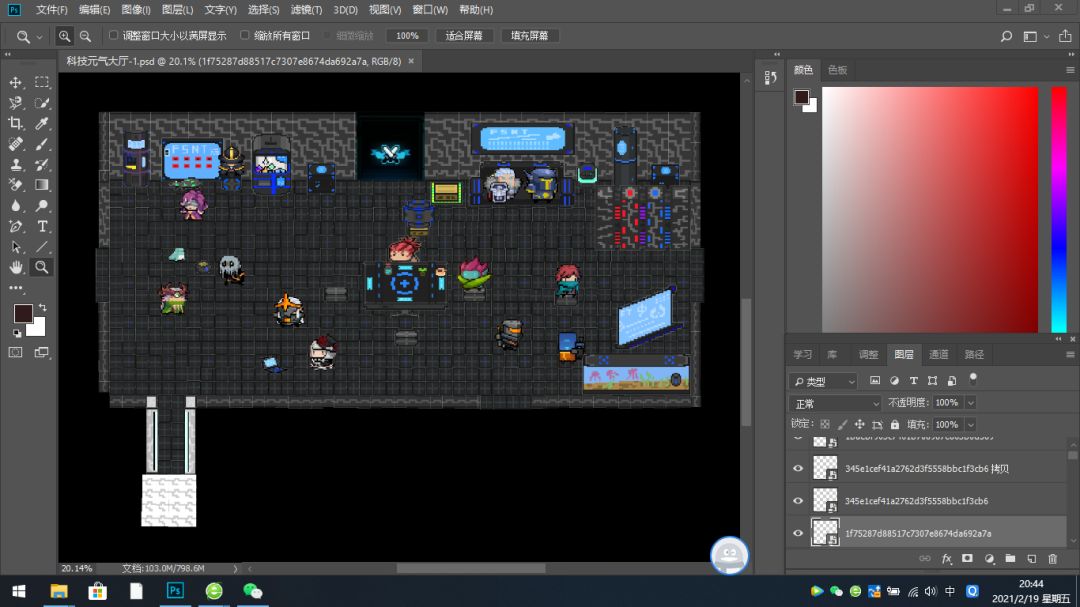Open the status bar info arrow
The height and width of the screenshot is (607, 1080).
click(236, 568)
